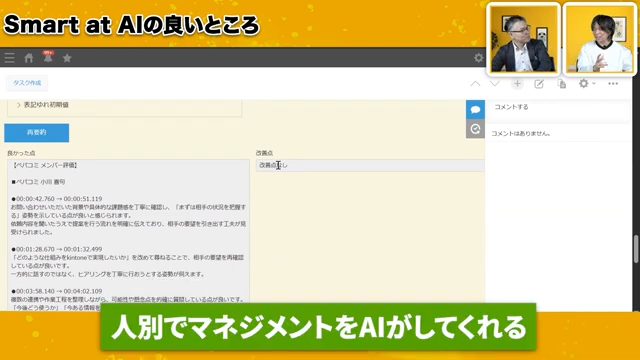Open the notifications bell icon
This screenshot has width=640, height=360.
click(x=48, y=58)
